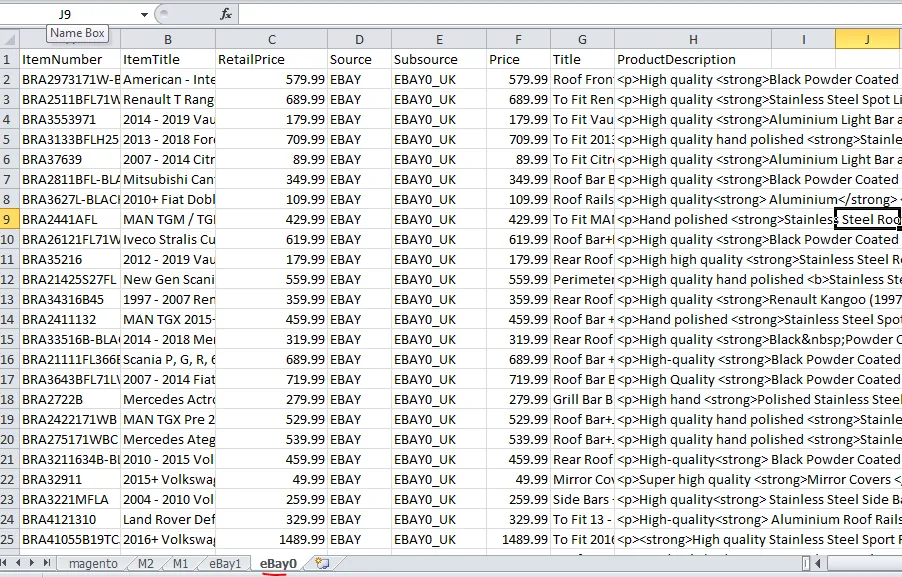This screenshot has width=902, height=577.
Task: Select row 1 header
Action: (10, 59)
